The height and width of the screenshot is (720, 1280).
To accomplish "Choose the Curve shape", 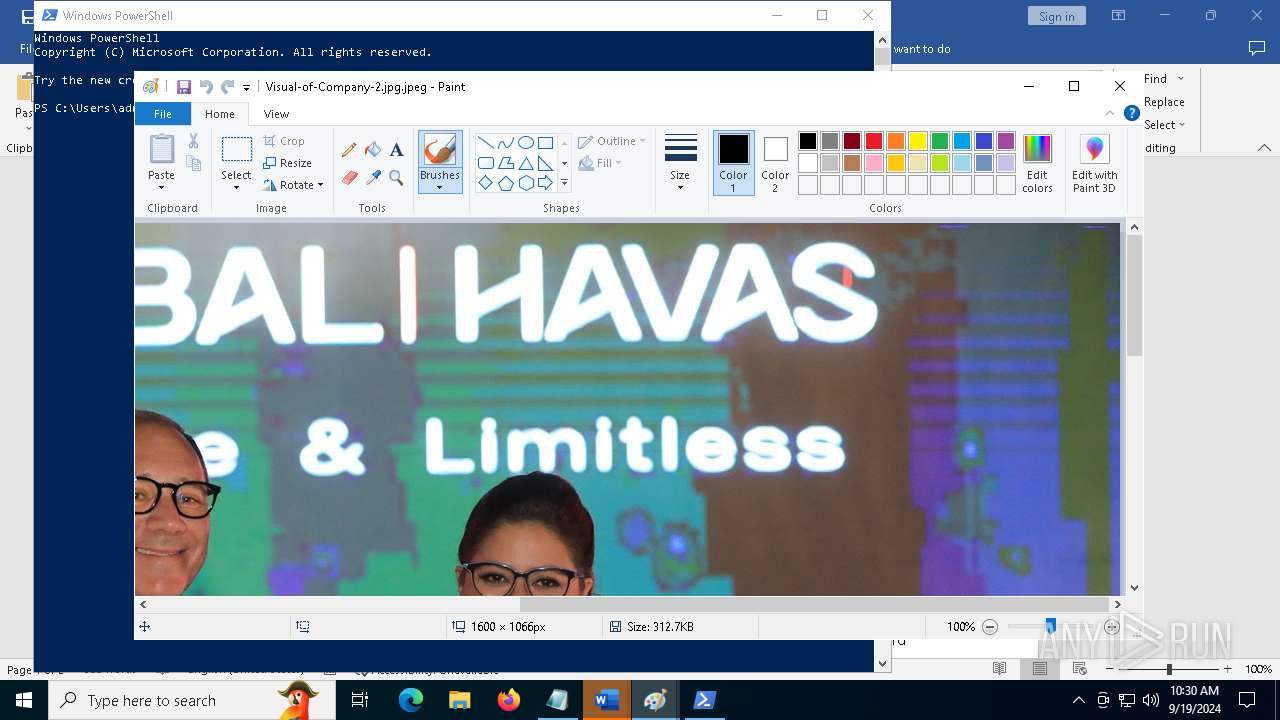I will click(x=505, y=142).
